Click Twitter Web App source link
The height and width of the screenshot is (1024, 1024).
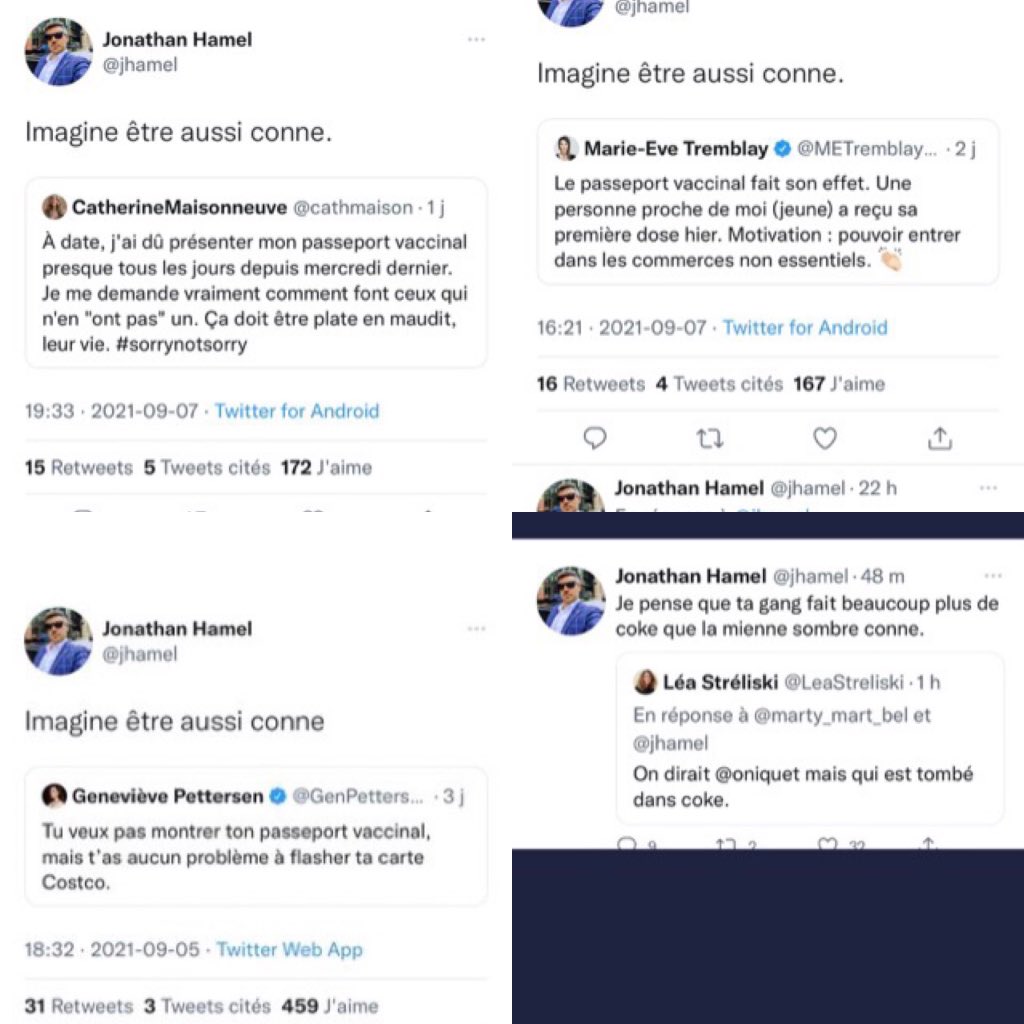pos(289,949)
